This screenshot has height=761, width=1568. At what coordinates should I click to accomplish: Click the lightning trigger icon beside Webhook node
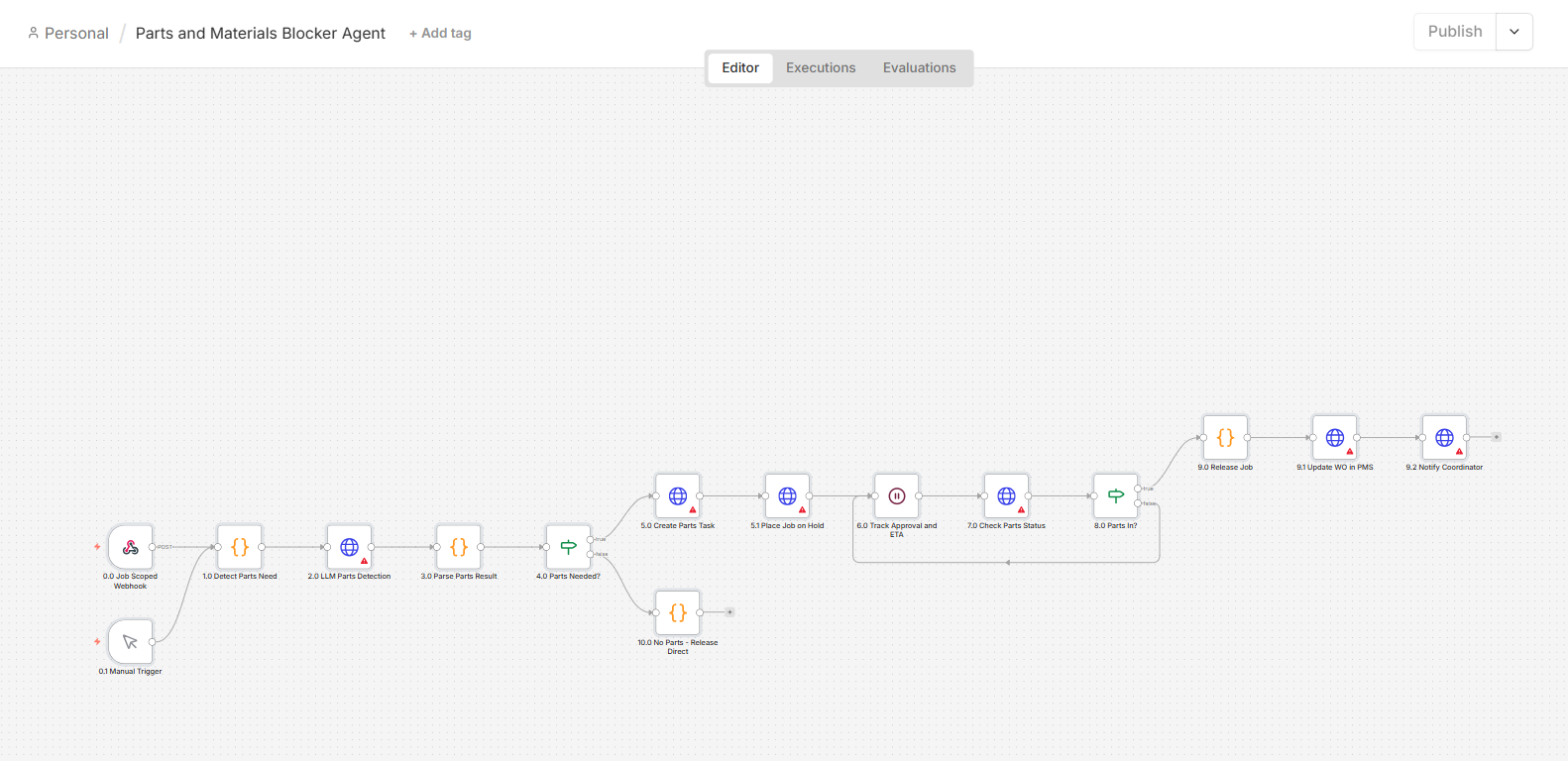pyautogui.click(x=97, y=547)
